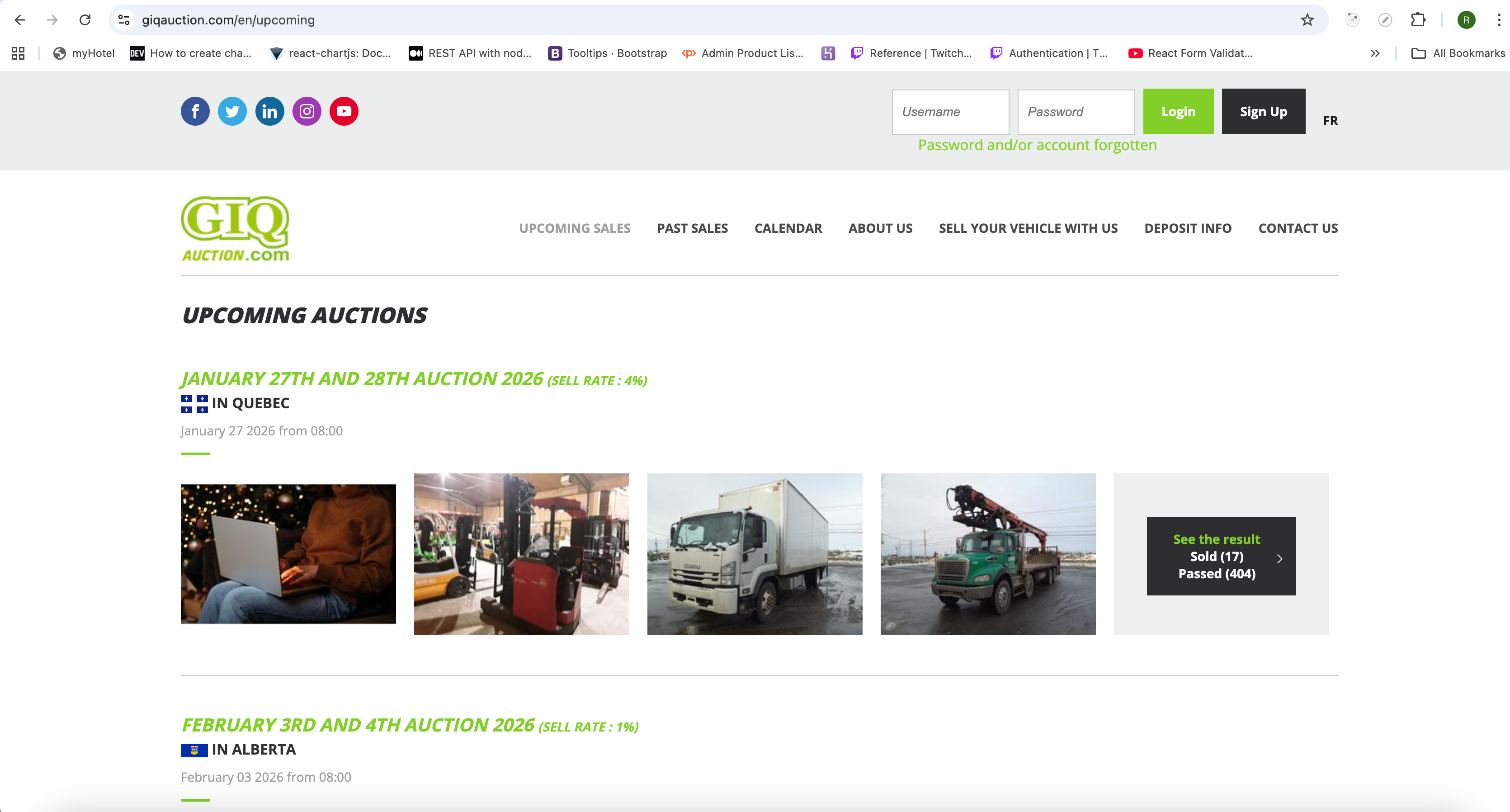Click the GIQ Auction.com logo

pos(235,228)
